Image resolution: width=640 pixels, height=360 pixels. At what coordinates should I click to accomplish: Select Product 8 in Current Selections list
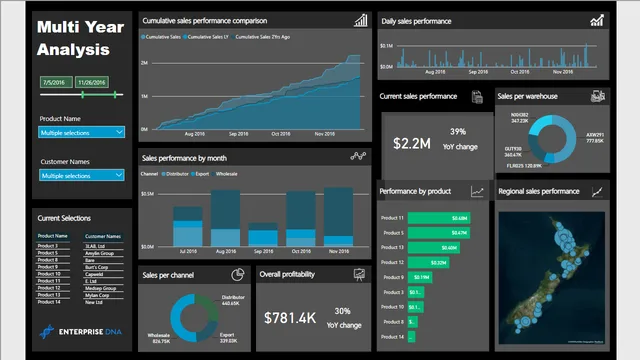(x=48, y=260)
